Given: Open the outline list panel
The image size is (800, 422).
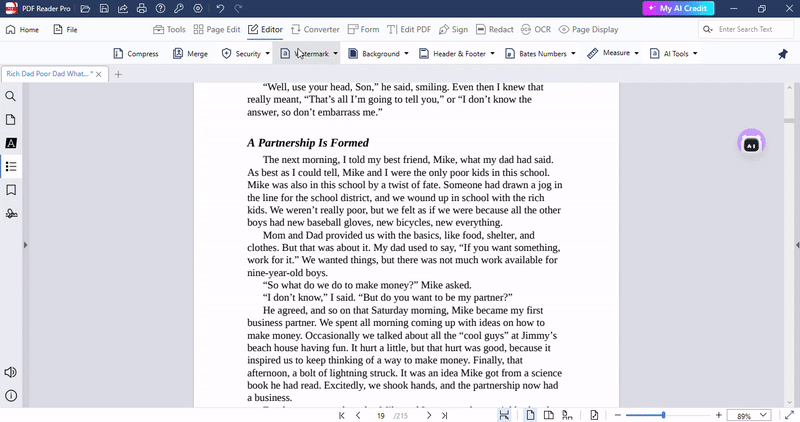Looking at the screenshot, I should 10,166.
